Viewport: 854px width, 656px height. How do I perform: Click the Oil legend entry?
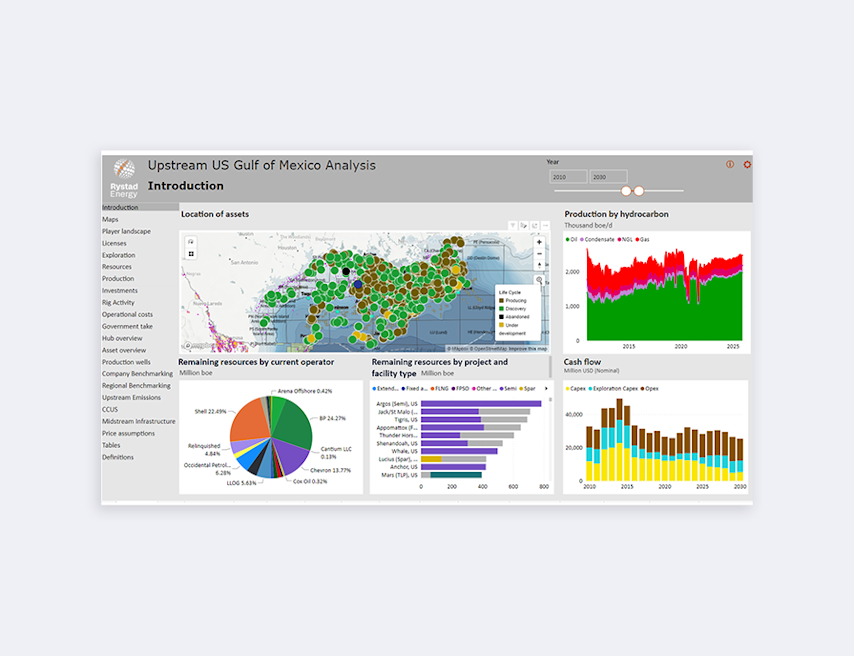click(571, 240)
